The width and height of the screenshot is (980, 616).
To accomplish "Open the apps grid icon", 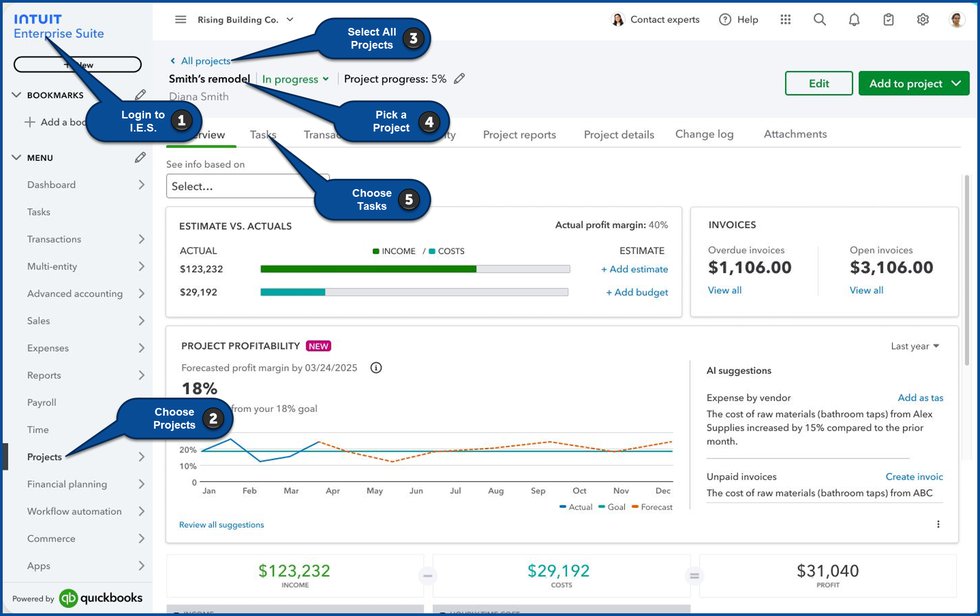I will (x=786, y=19).
